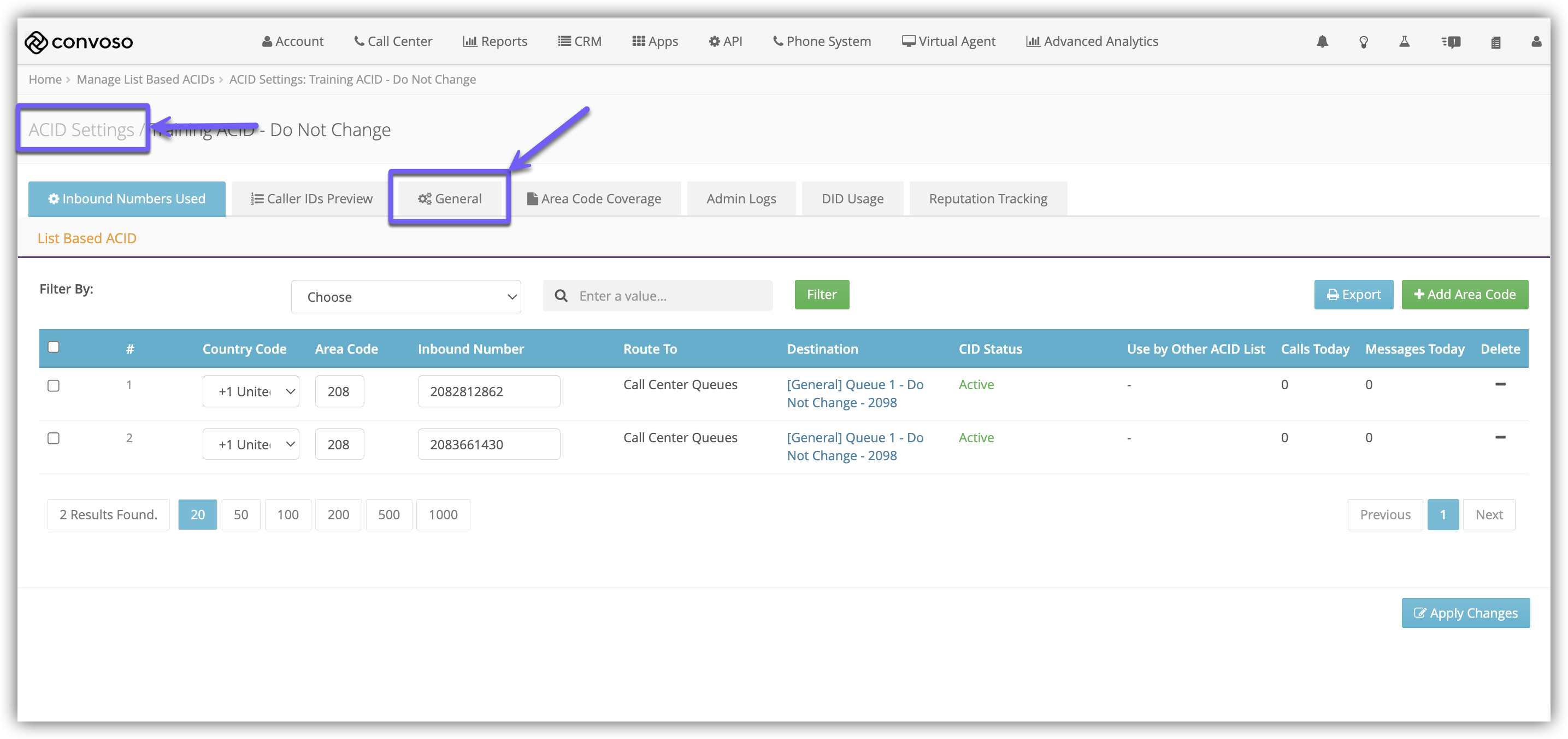Image resolution: width=1568 pixels, height=739 pixels.
Task: Open the user profile icon
Action: pos(1536,42)
